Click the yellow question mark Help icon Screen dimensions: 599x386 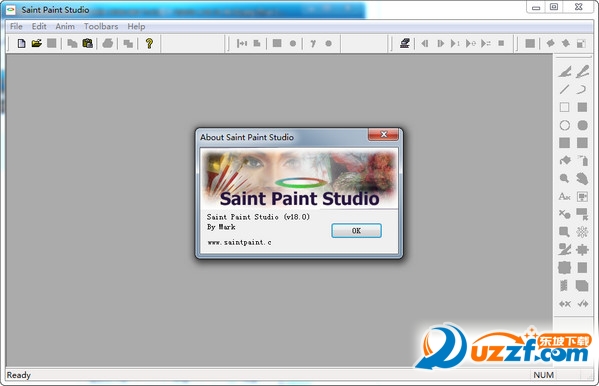(x=149, y=43)
